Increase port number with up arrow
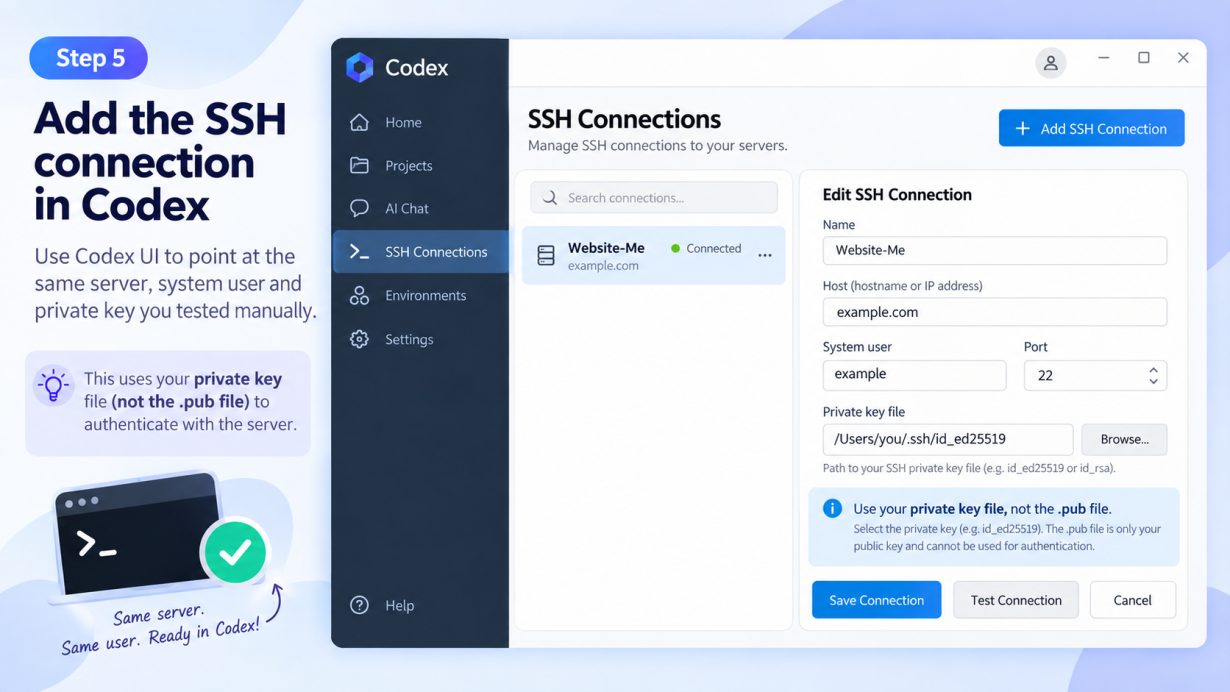This screenshot has height=692, width=1230. (x=1153, y=369)
